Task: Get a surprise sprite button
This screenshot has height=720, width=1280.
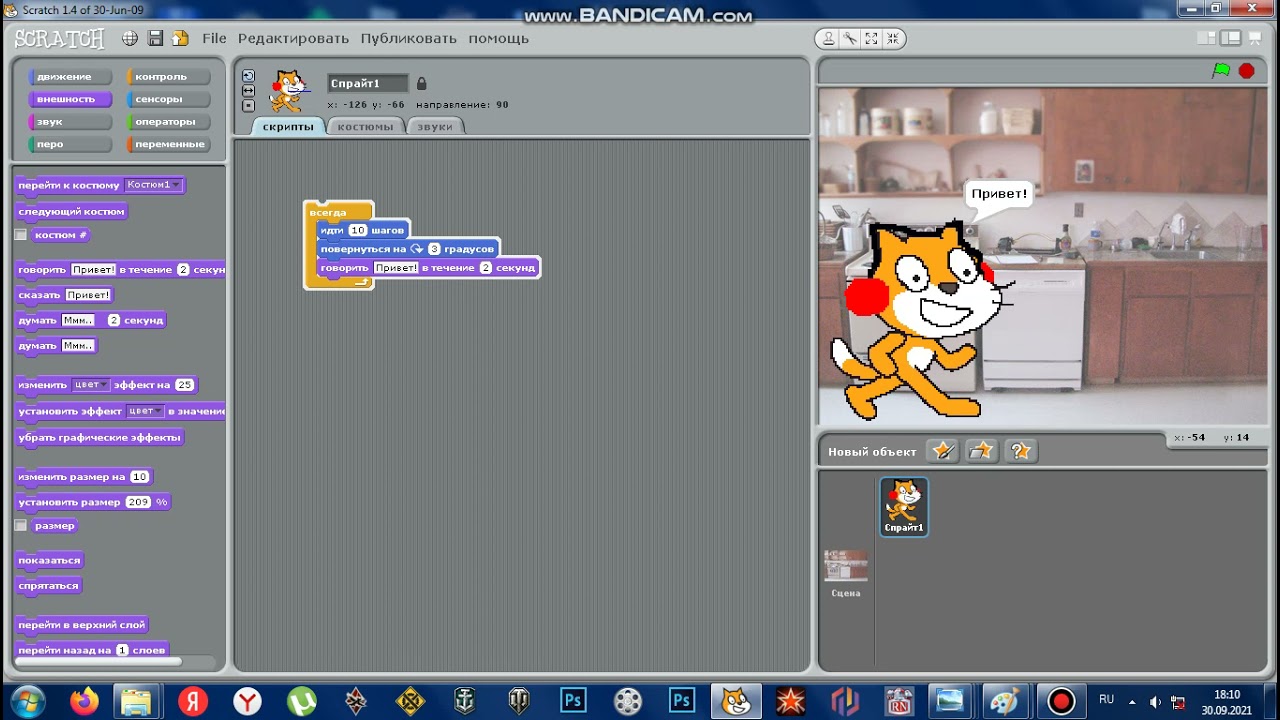Action: pyautogui.click(x=1021, y=451)
